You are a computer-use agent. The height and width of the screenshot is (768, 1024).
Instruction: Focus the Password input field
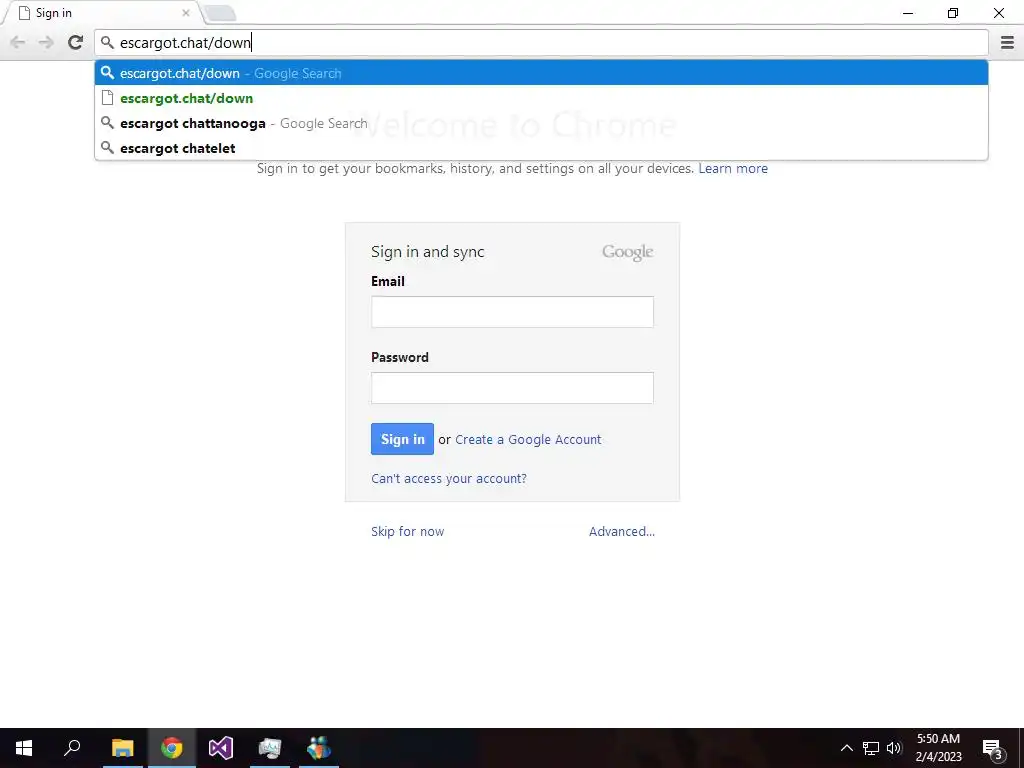point(512,388)
